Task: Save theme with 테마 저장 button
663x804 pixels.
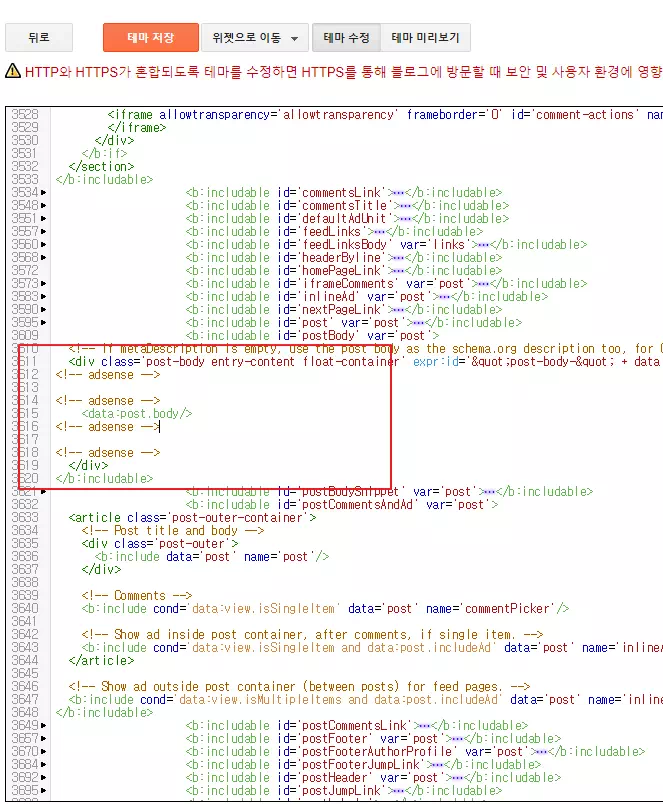Action: pos(151,37)
